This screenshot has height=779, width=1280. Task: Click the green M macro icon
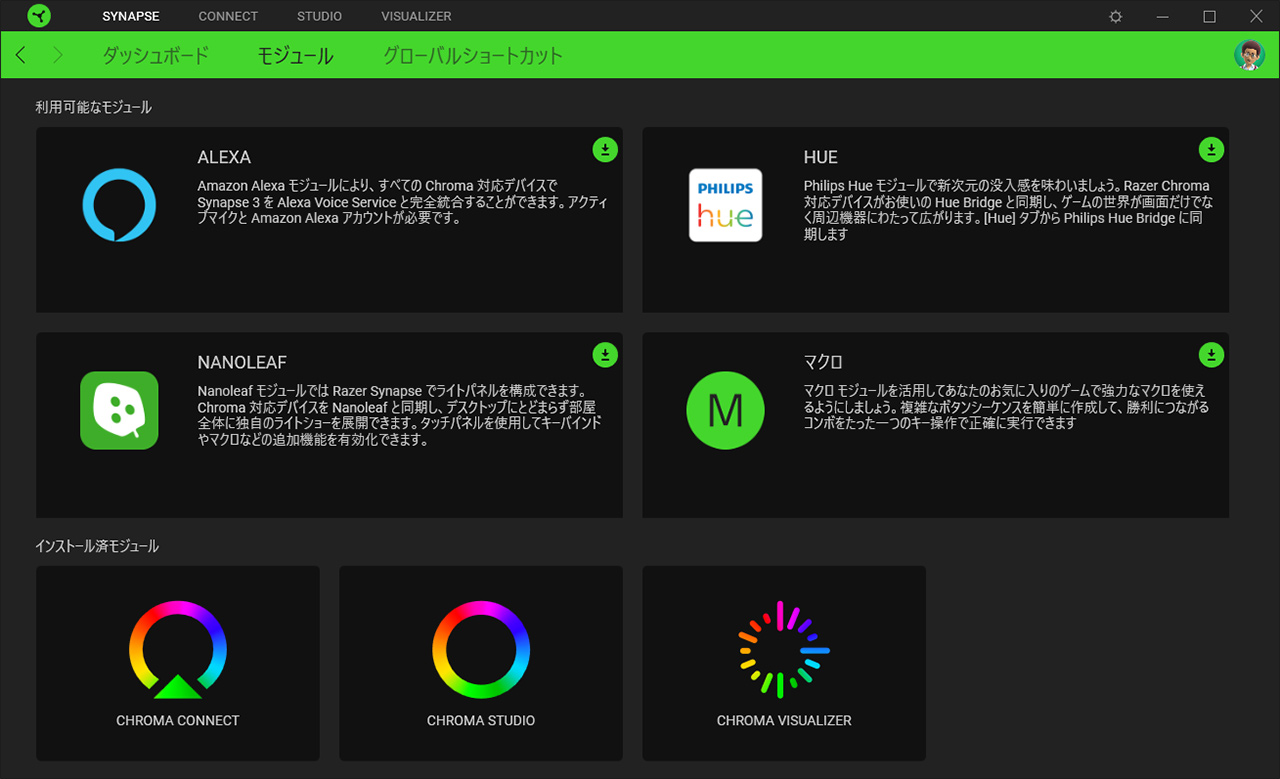click(726, 410)
